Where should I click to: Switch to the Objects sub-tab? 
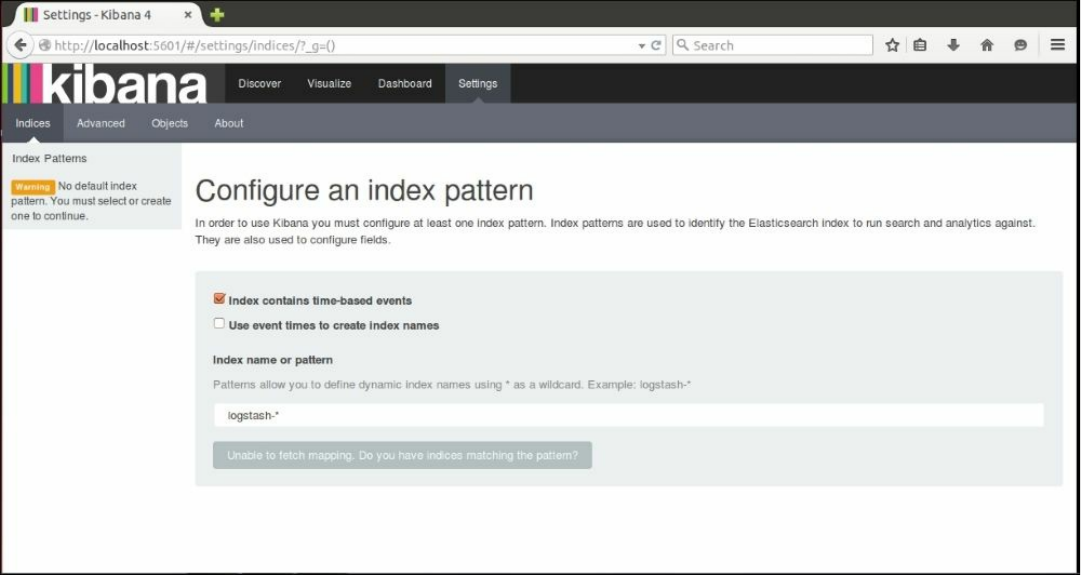tap(170, 123)
